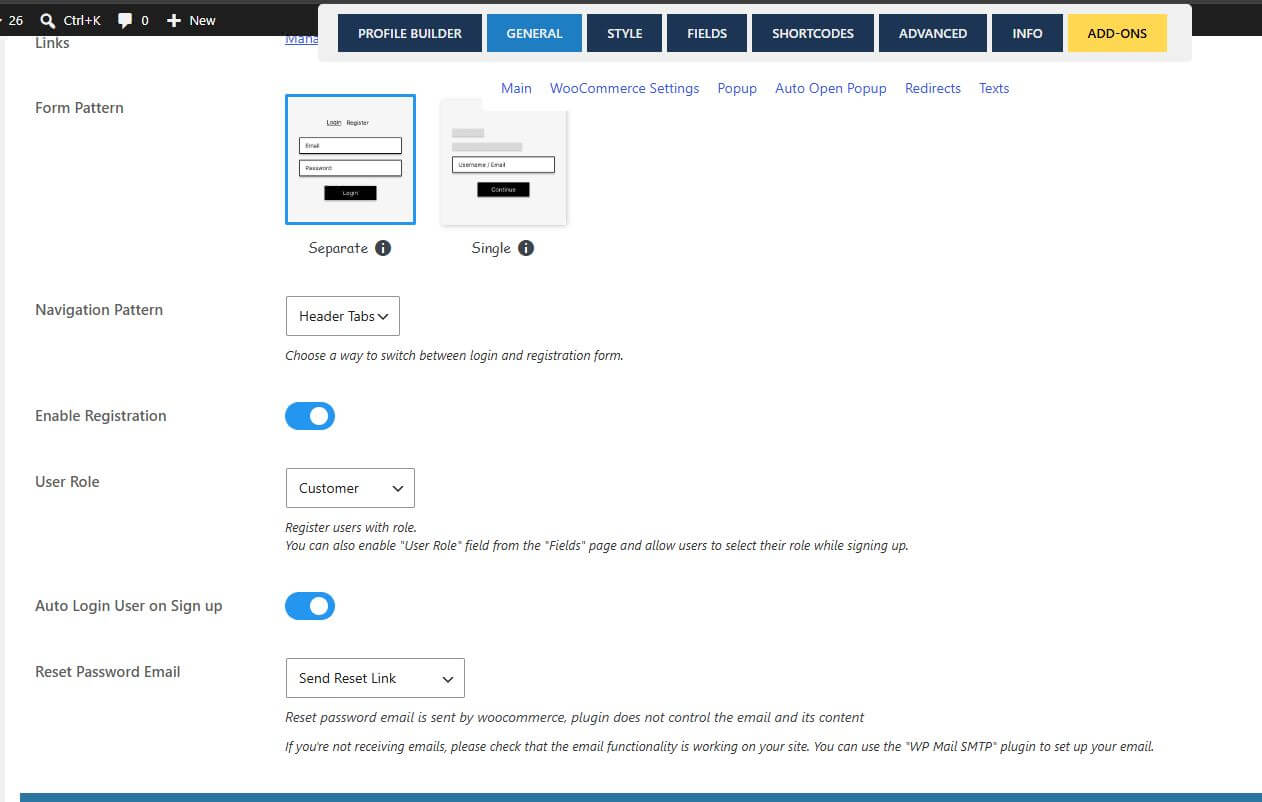Go to the Fields tab
1262x802 pixels.
pos(707,33)
